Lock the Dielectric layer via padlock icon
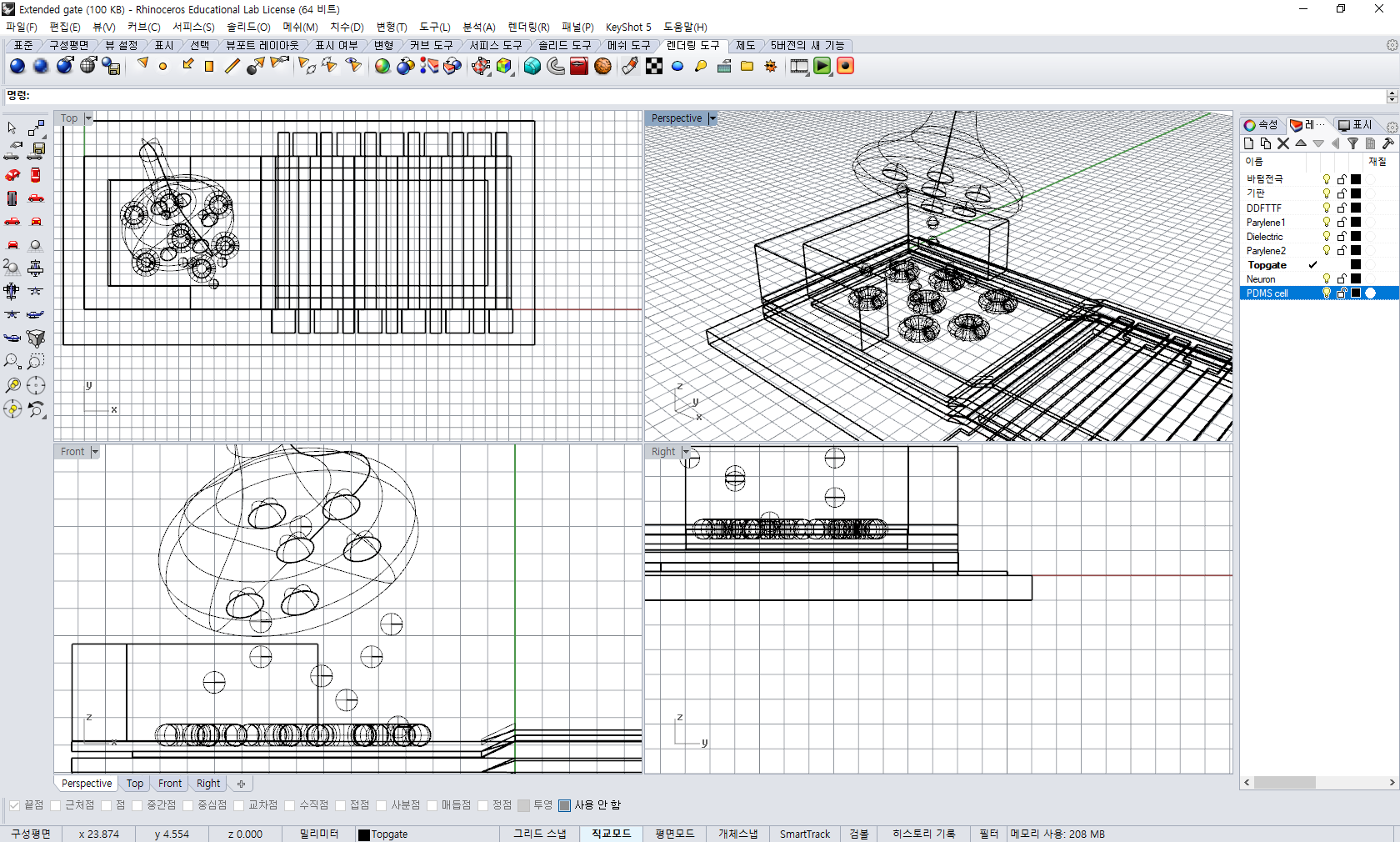Image resolution: width=1400 pixels, height=842 pixels. pos(1342,237)
